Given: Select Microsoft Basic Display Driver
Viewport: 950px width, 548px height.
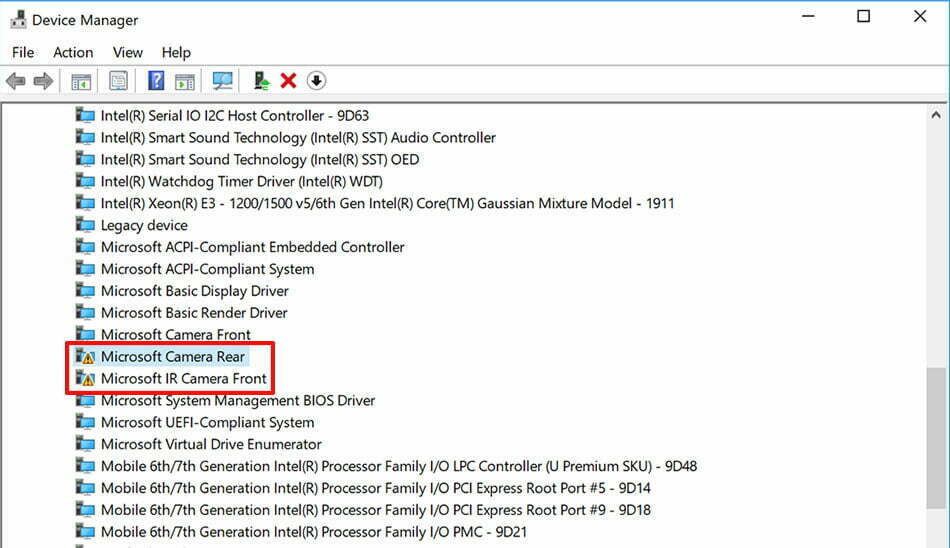Looking at the screenshot, I should tap(194, 290).
